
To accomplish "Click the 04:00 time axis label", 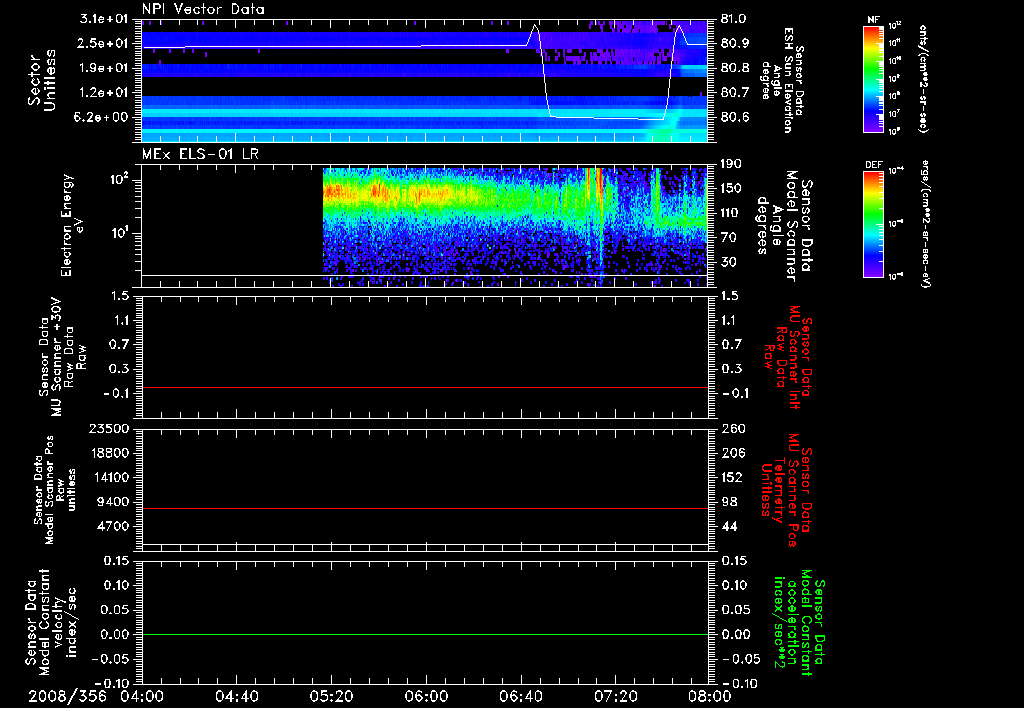I will click(x=142, y=696).
